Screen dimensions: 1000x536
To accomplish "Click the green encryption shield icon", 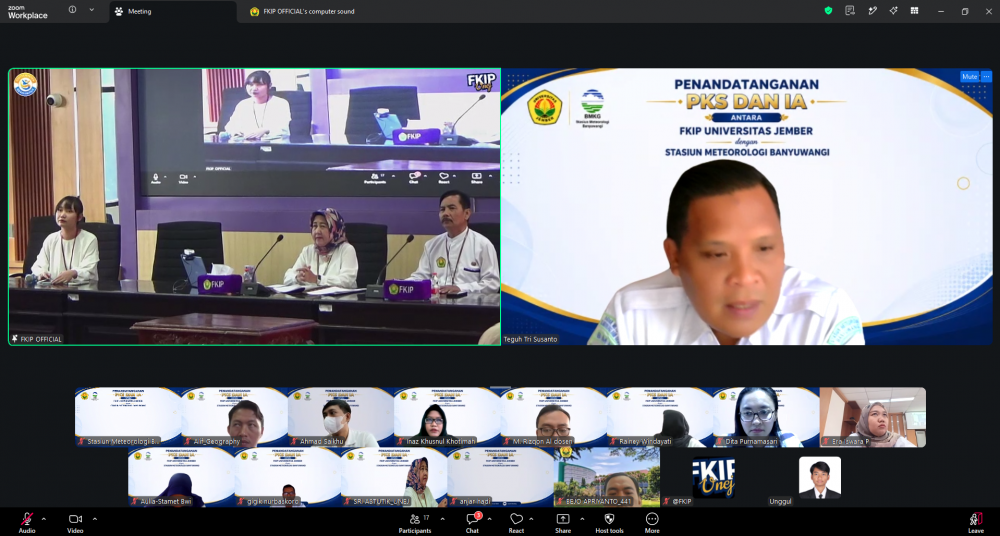I will pos(828,10).
